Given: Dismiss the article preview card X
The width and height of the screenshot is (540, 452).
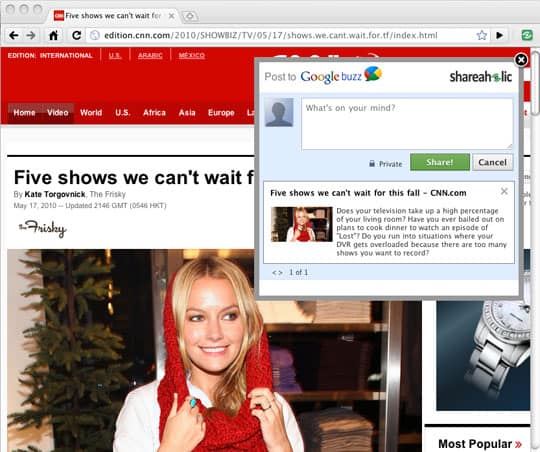Looking at the screenshot, I should 504,191.
